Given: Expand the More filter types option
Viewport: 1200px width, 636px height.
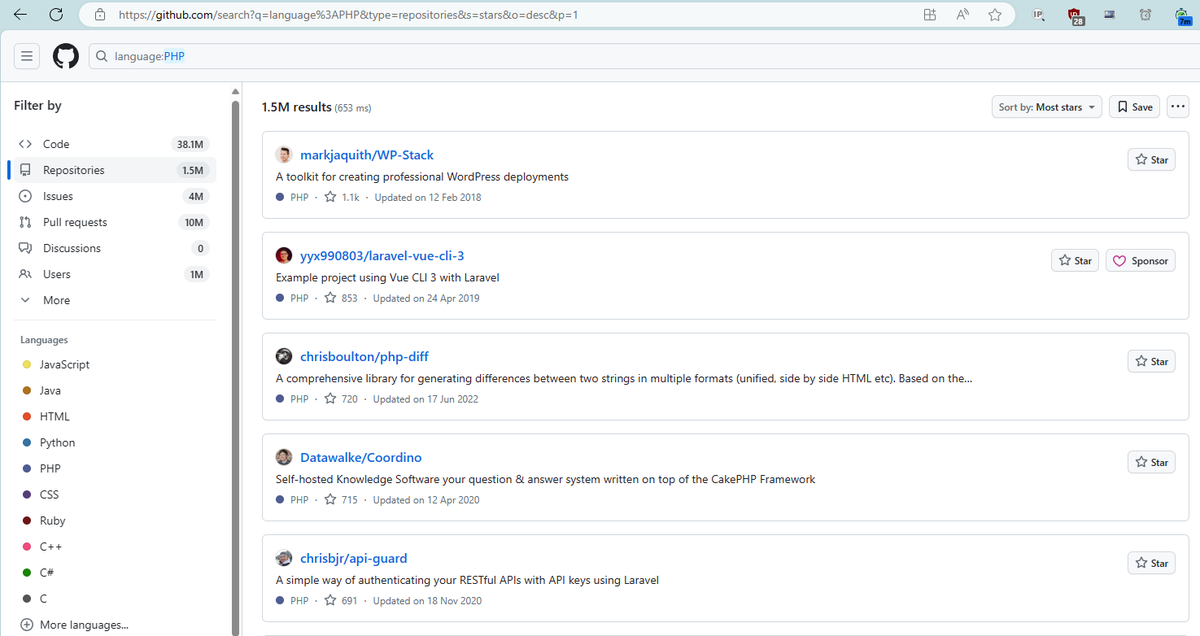Looking at the screenshot, I should pos(112,300).
